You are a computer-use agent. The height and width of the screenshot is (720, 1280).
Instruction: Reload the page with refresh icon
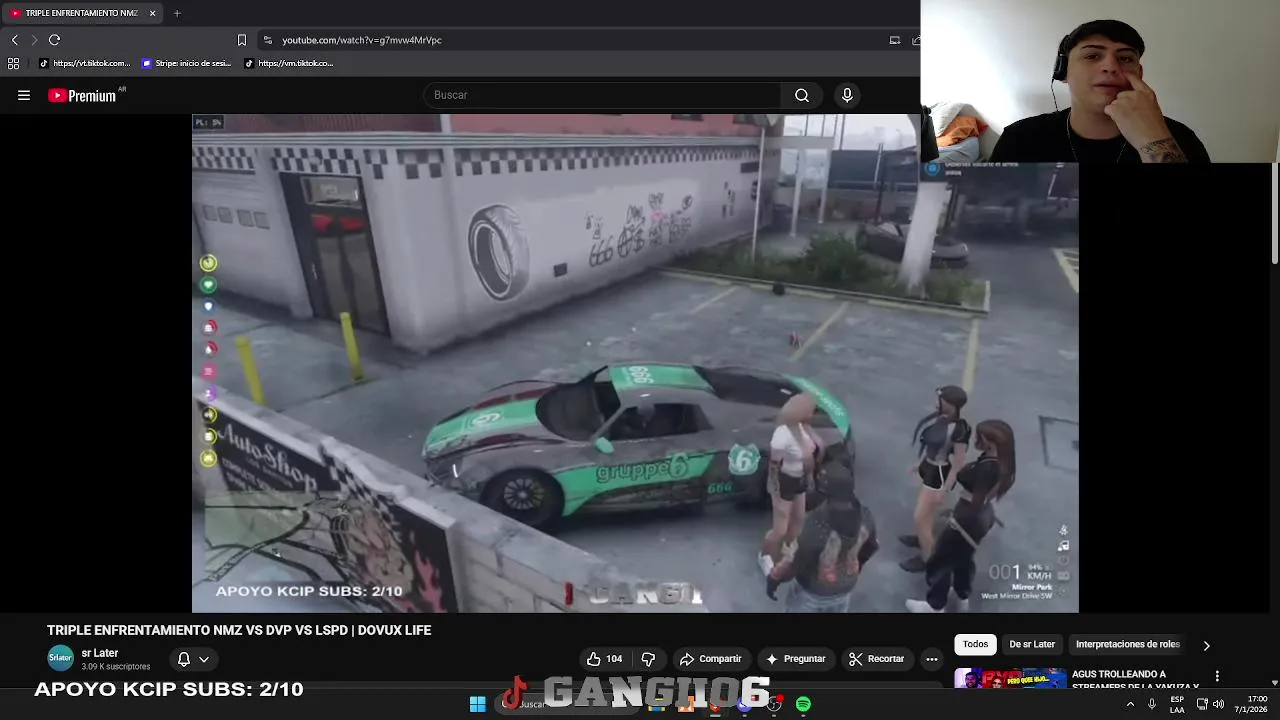tap(55, 40)
